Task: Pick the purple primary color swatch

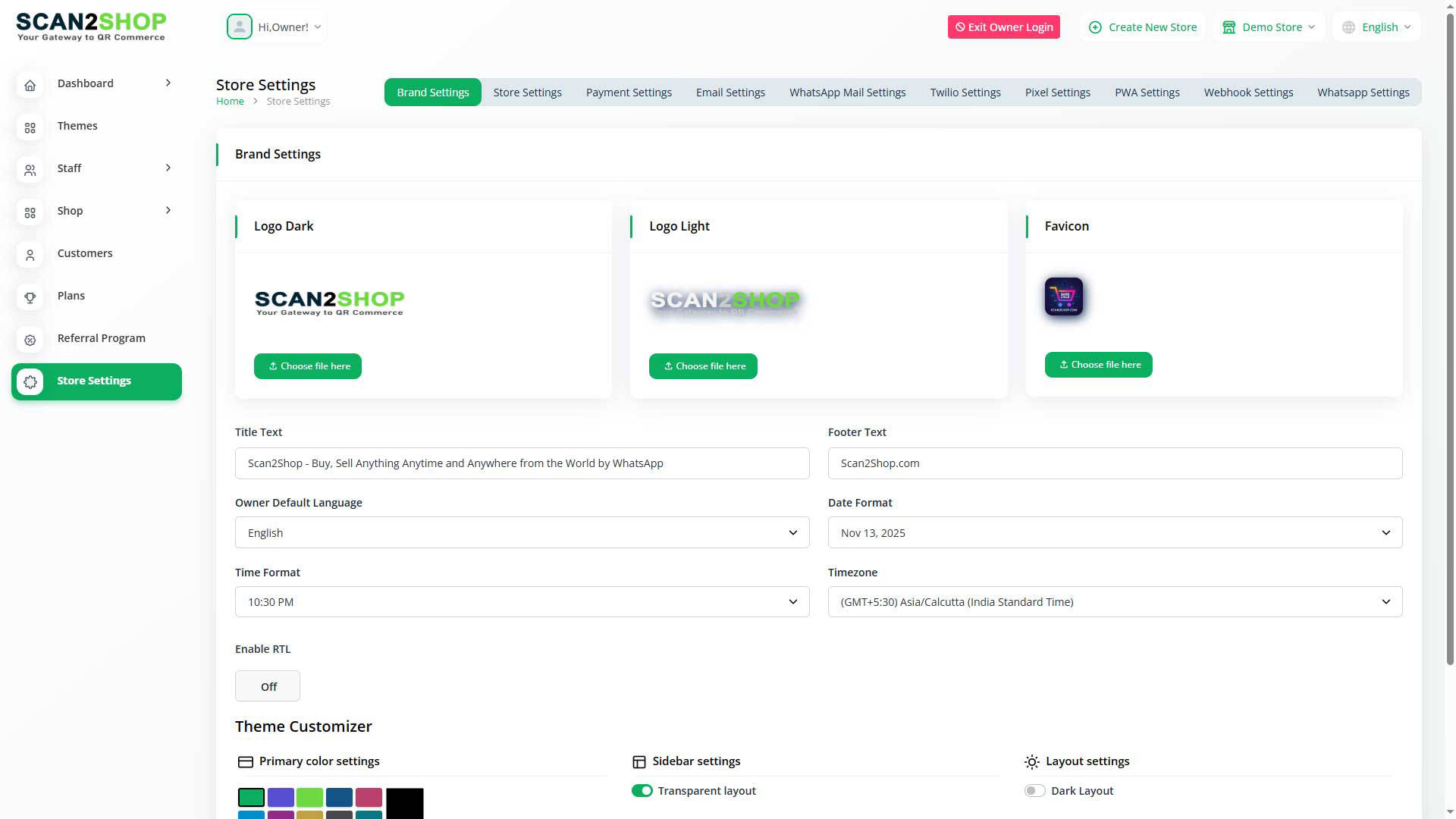Action: tap(281, 797)
